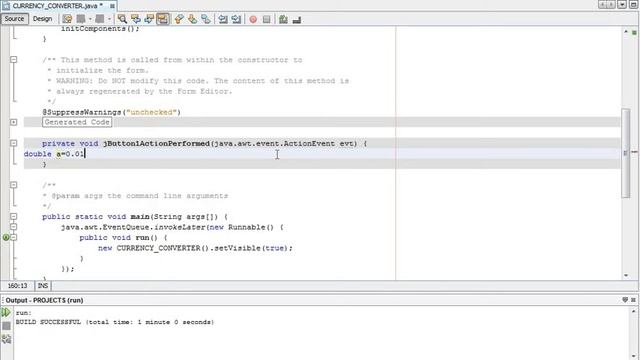
Task: Show the opened documents list dropdown
Action: tap(622, 5)
